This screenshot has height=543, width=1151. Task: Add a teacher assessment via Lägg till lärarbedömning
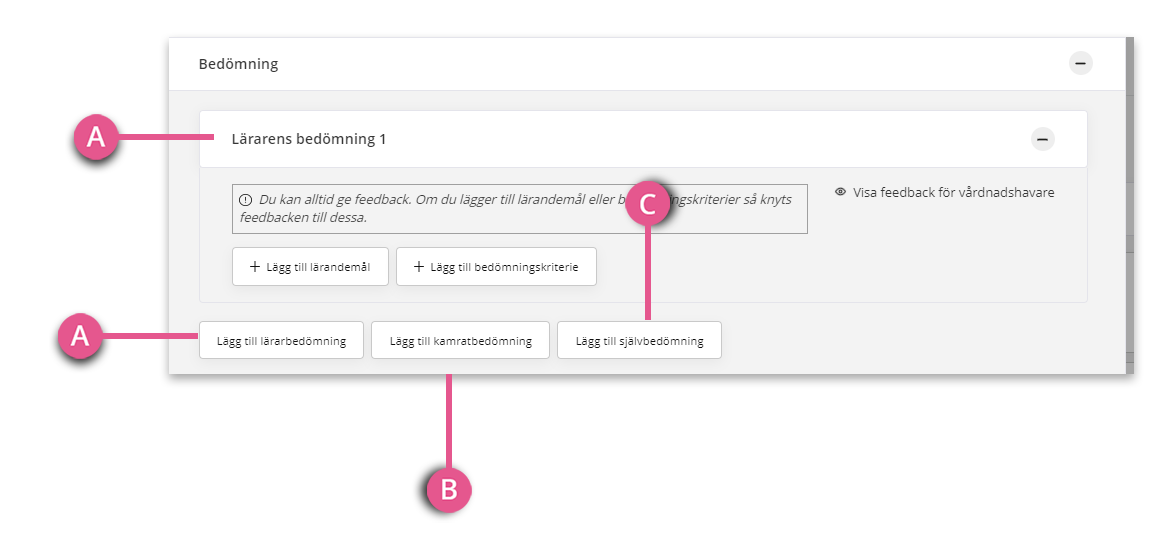tap(281, 340)
